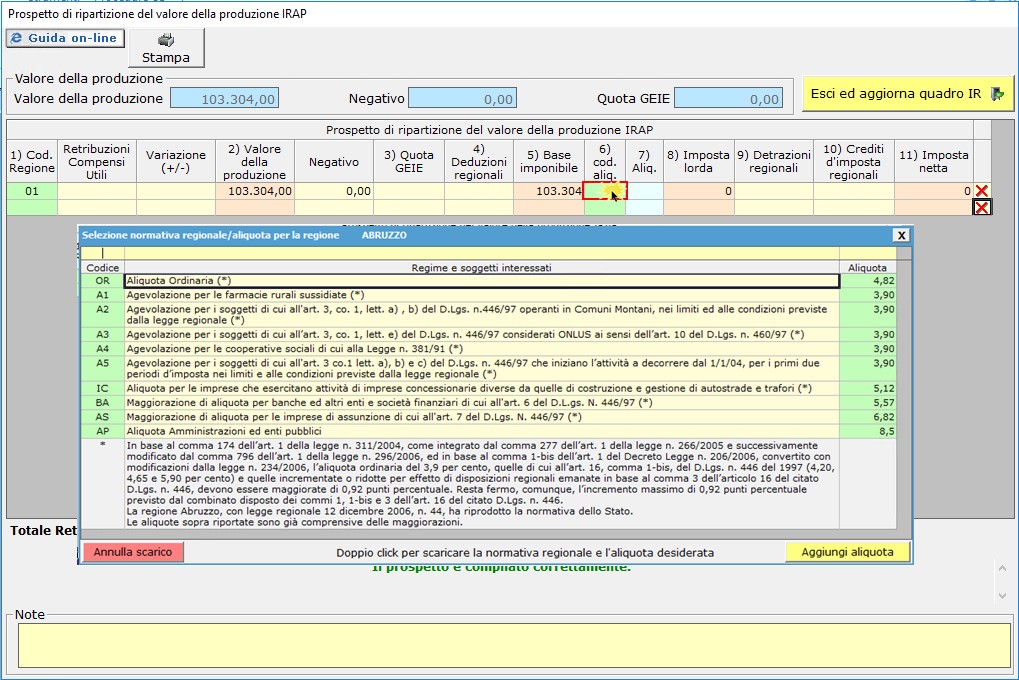Delete row 01 with its red X

(x=981, y=191)
